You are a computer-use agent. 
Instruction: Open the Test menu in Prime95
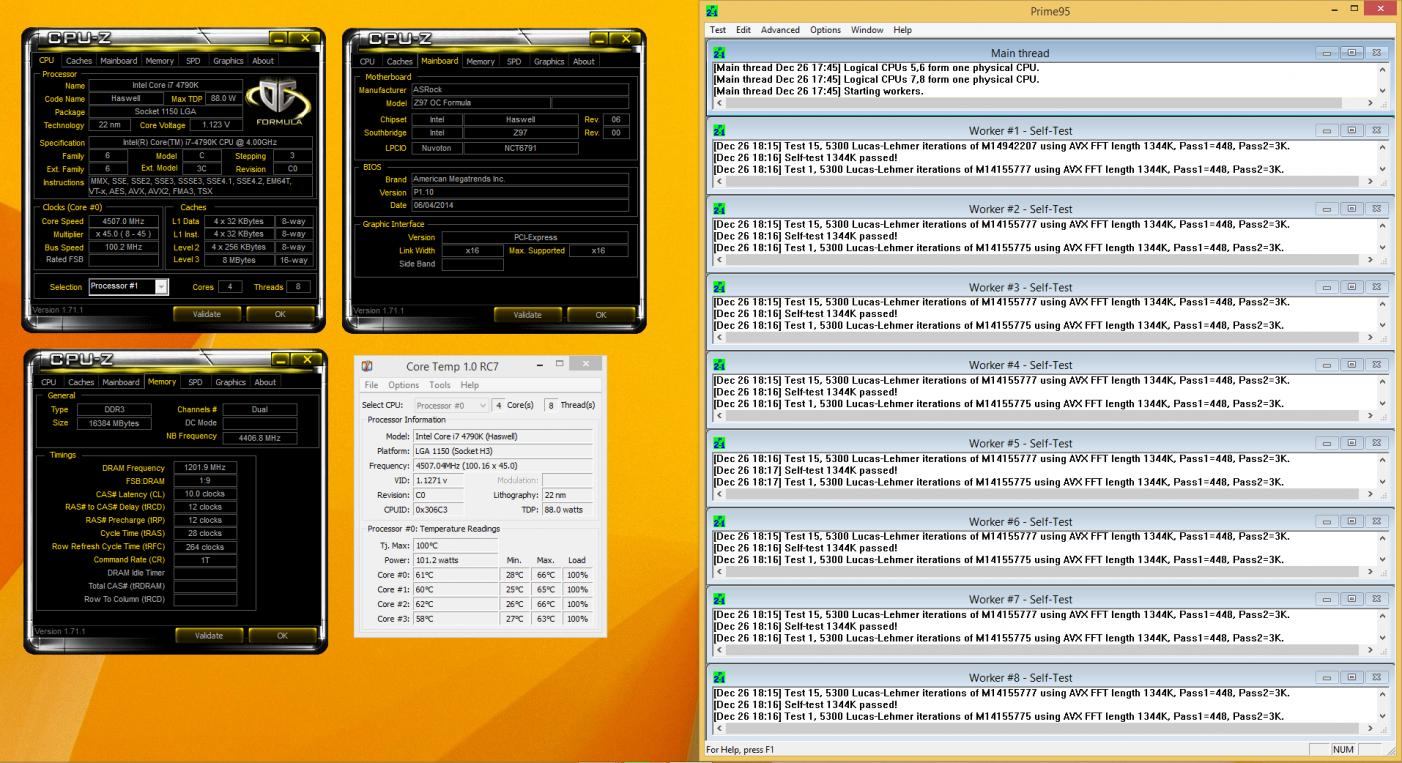point(718,30)
